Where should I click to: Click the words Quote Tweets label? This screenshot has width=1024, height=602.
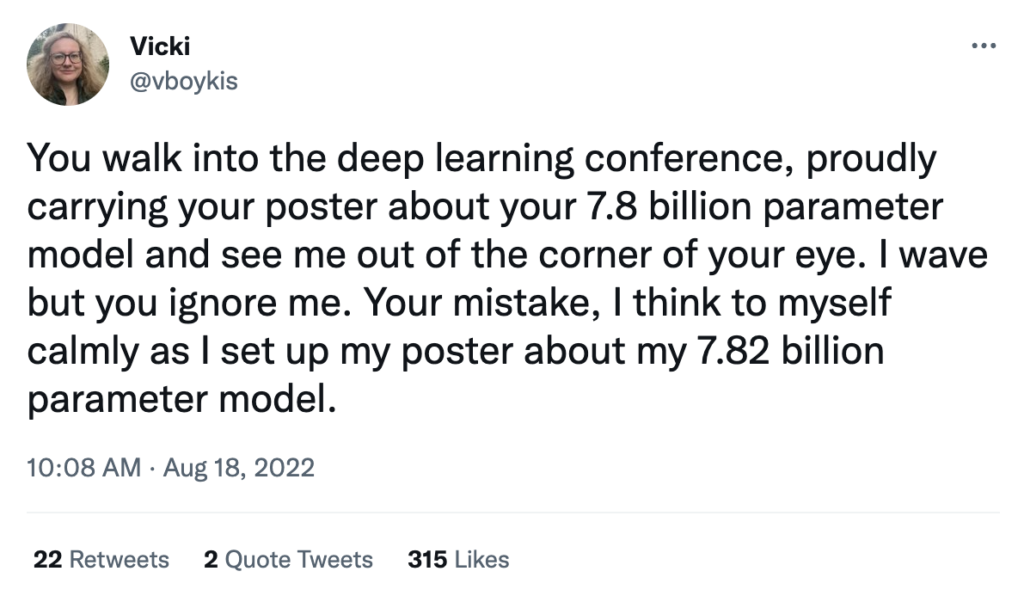(298, 560)
